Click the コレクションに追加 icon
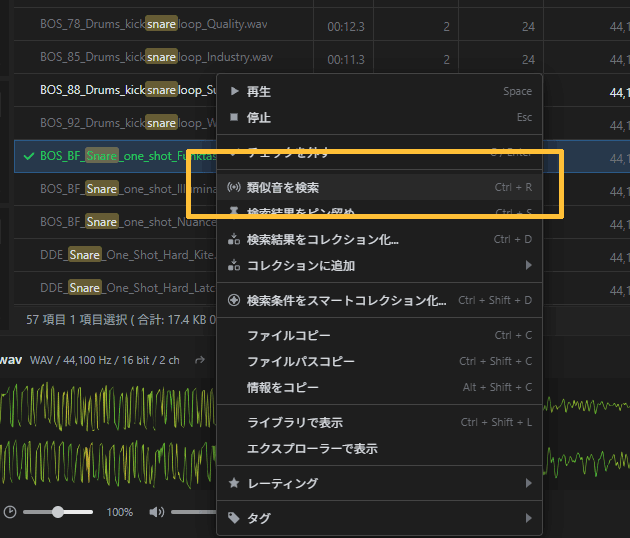Image resolution: width=630 pixels, height=538 pixels. 234,265
